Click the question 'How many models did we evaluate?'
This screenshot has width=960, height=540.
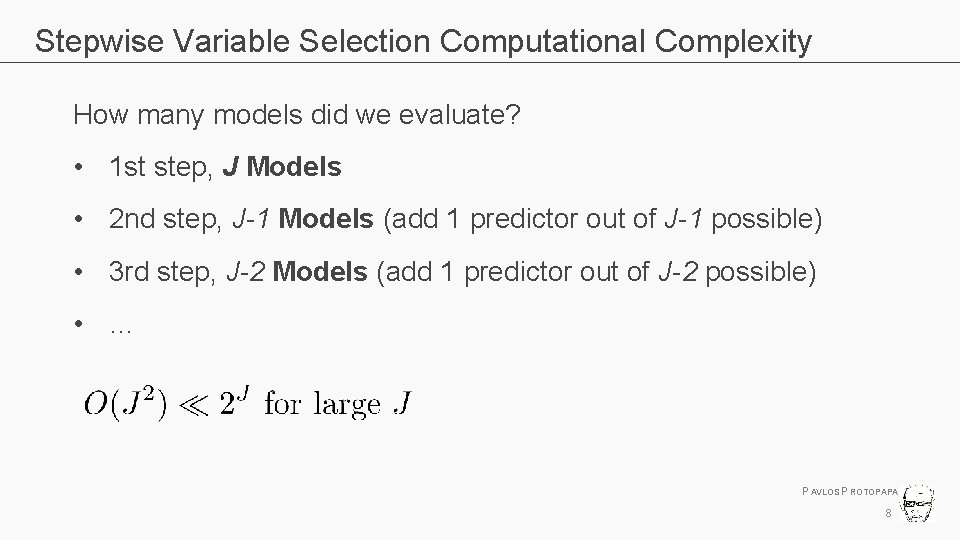pos(296,114)
